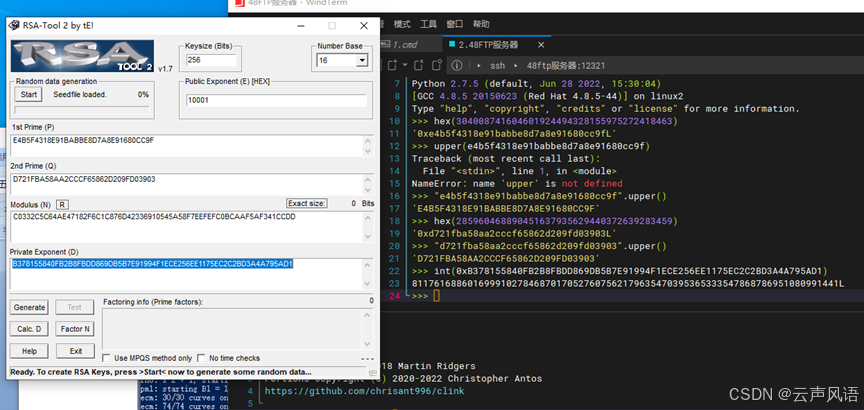Expand the arrow before 48ftp服务器:12321
864x410 pixels.
(516, 66)
